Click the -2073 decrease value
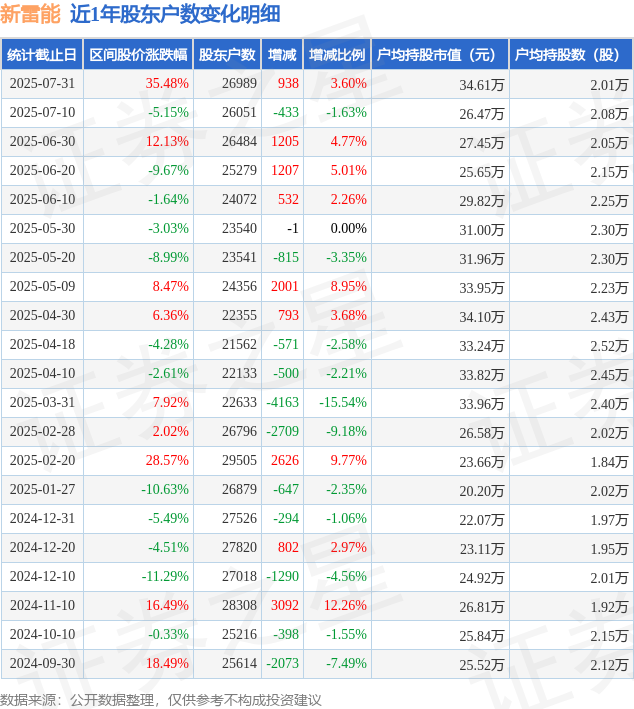The height and width of the screenshot is (709, 634). point(283,662)
